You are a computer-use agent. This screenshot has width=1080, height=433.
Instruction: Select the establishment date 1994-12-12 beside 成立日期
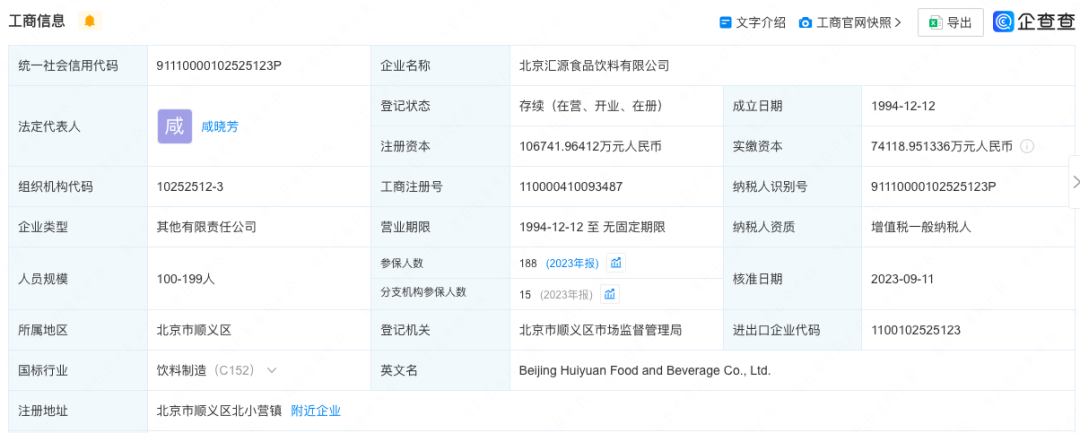point(903,106)
